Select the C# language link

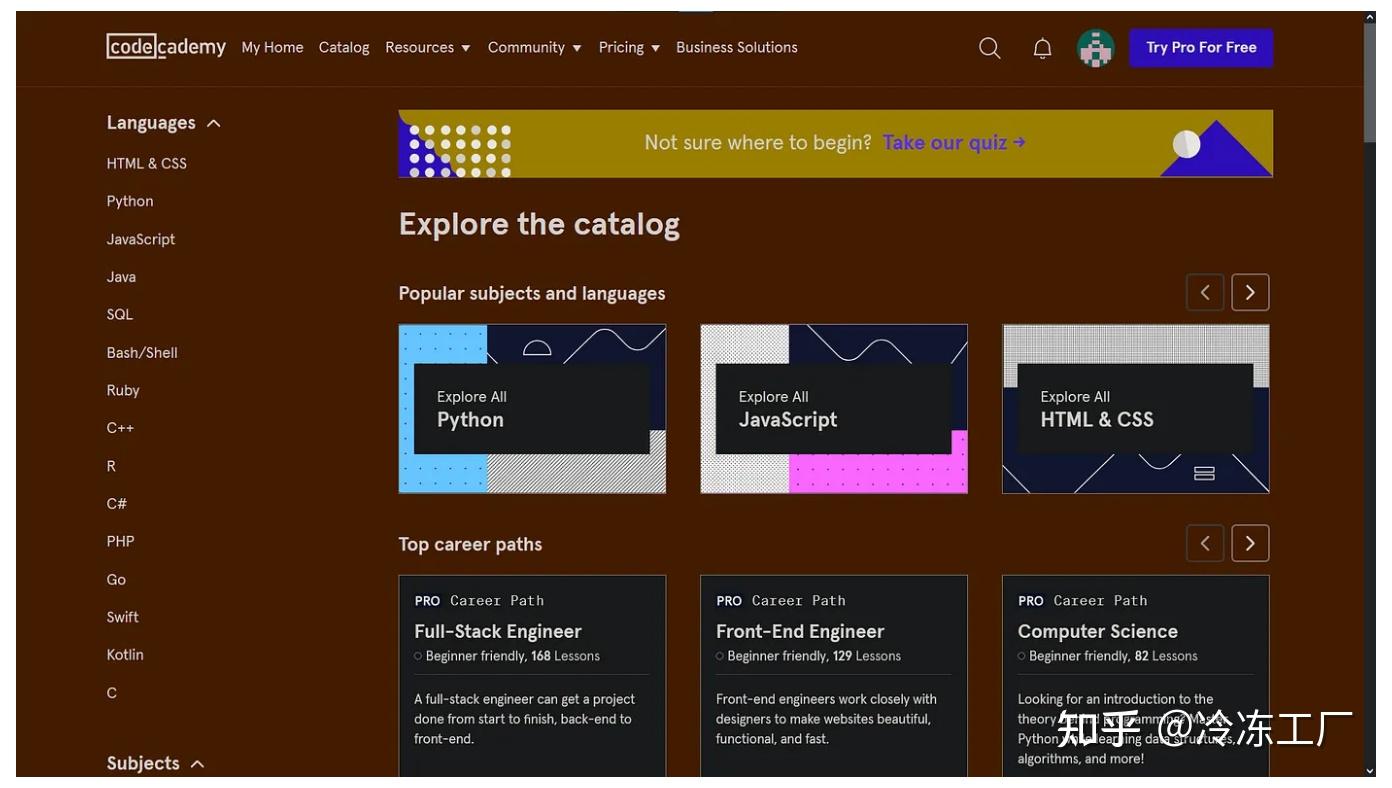tap(117, 504)
